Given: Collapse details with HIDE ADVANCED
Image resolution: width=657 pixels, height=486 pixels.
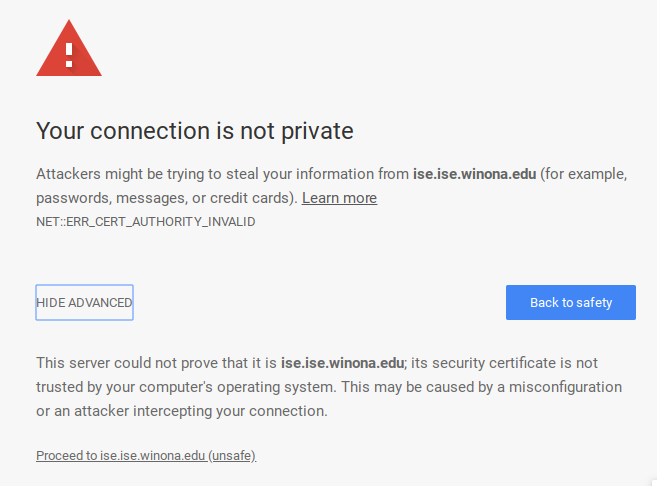Looking at the screenshot, I should tap(84, 303).
